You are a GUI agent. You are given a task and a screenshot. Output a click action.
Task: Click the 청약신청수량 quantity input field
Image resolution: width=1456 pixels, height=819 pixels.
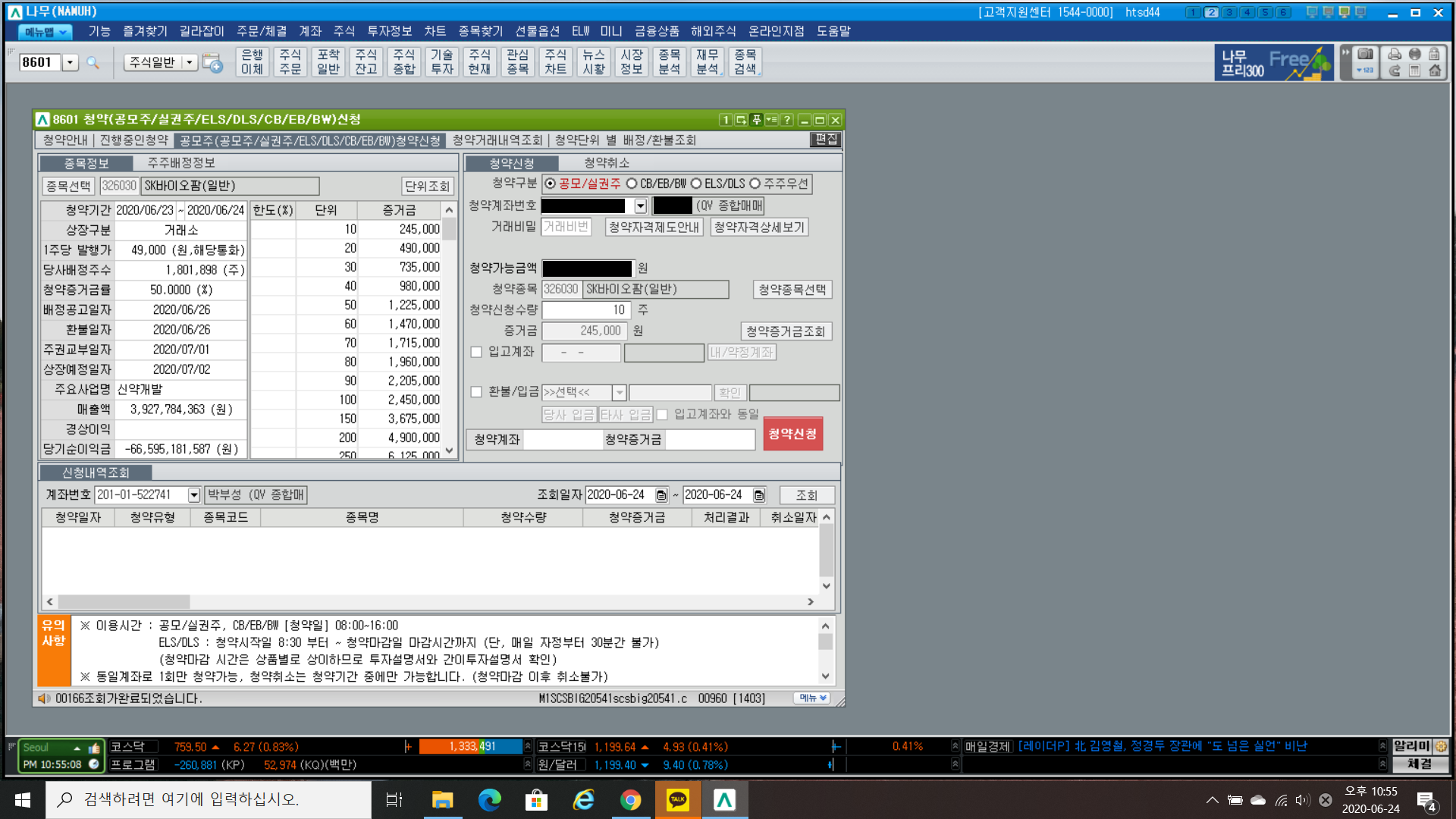(x=585, y=310)
